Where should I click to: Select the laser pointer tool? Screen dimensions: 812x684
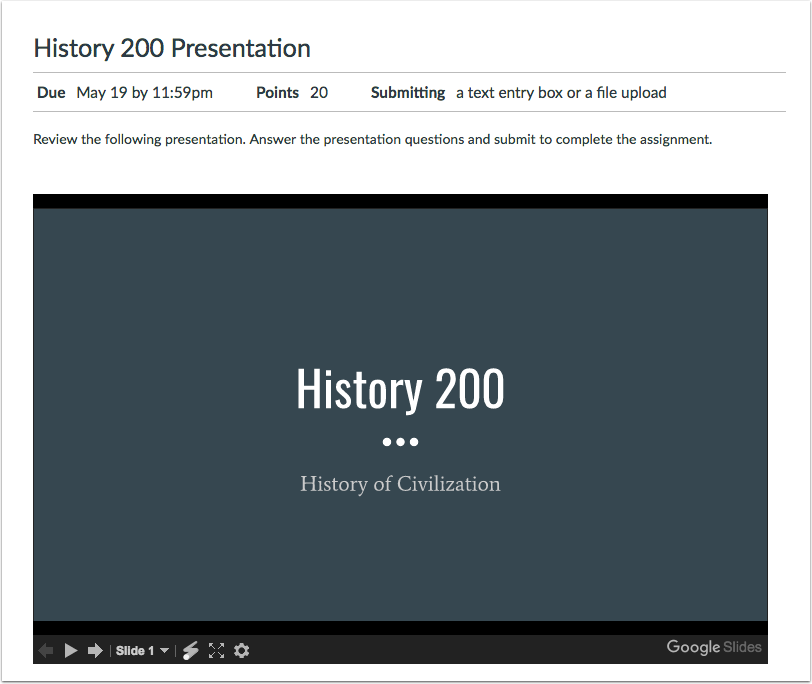click(x=191, y=650)
